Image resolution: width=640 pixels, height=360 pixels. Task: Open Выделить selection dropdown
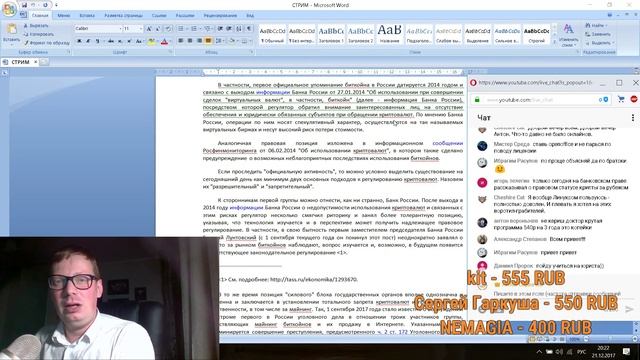[x=600, y=43]
